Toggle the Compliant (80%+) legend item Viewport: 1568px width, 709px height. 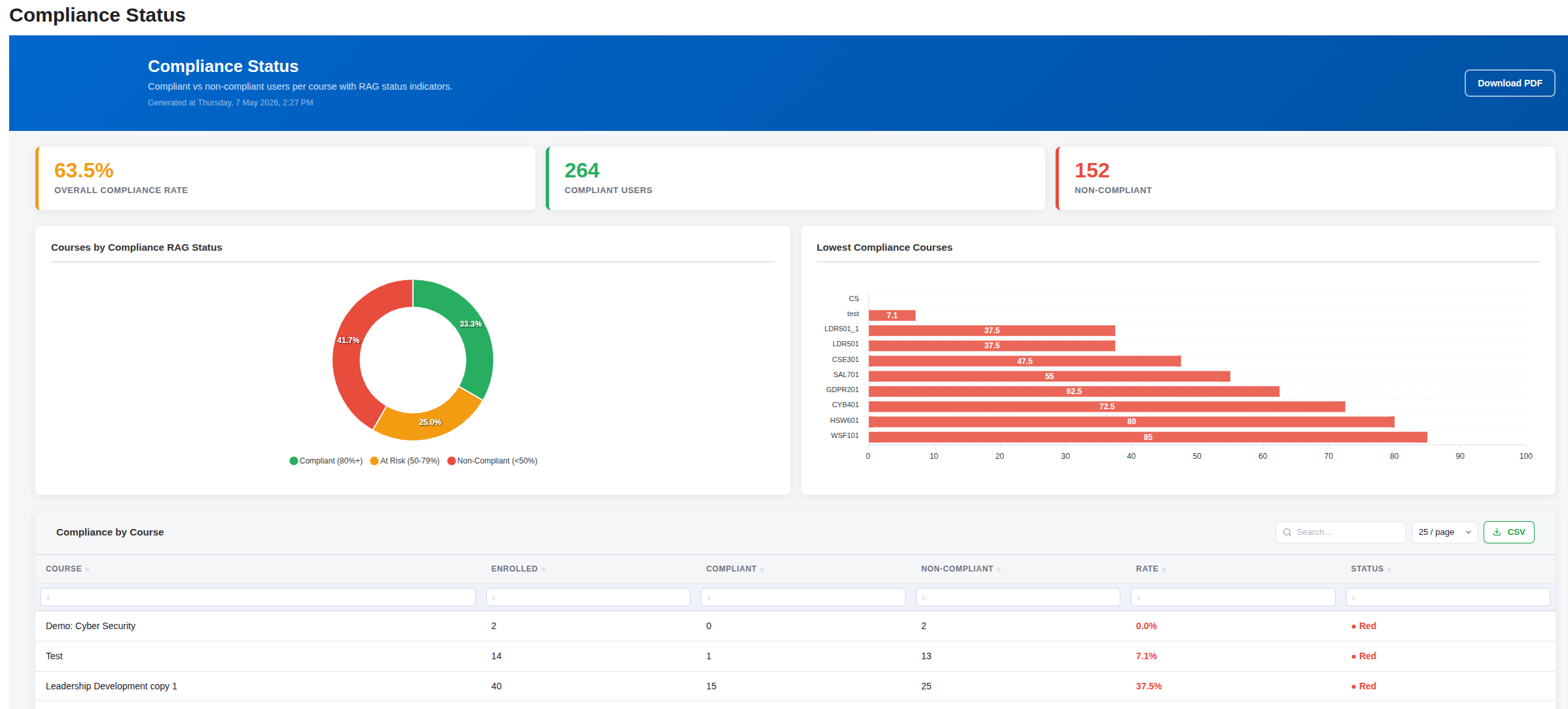pos(326,461)
